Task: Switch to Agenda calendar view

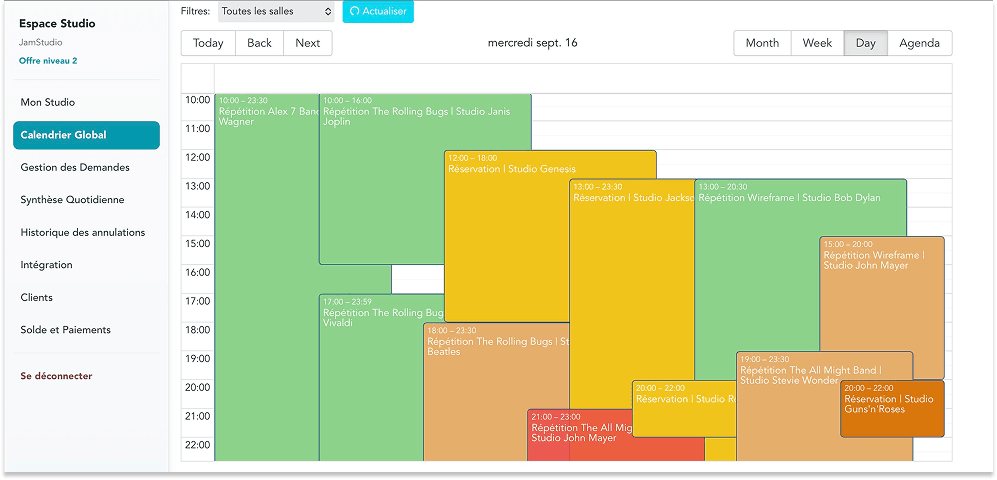Action: pyautogui.click(x=919, y=43)
